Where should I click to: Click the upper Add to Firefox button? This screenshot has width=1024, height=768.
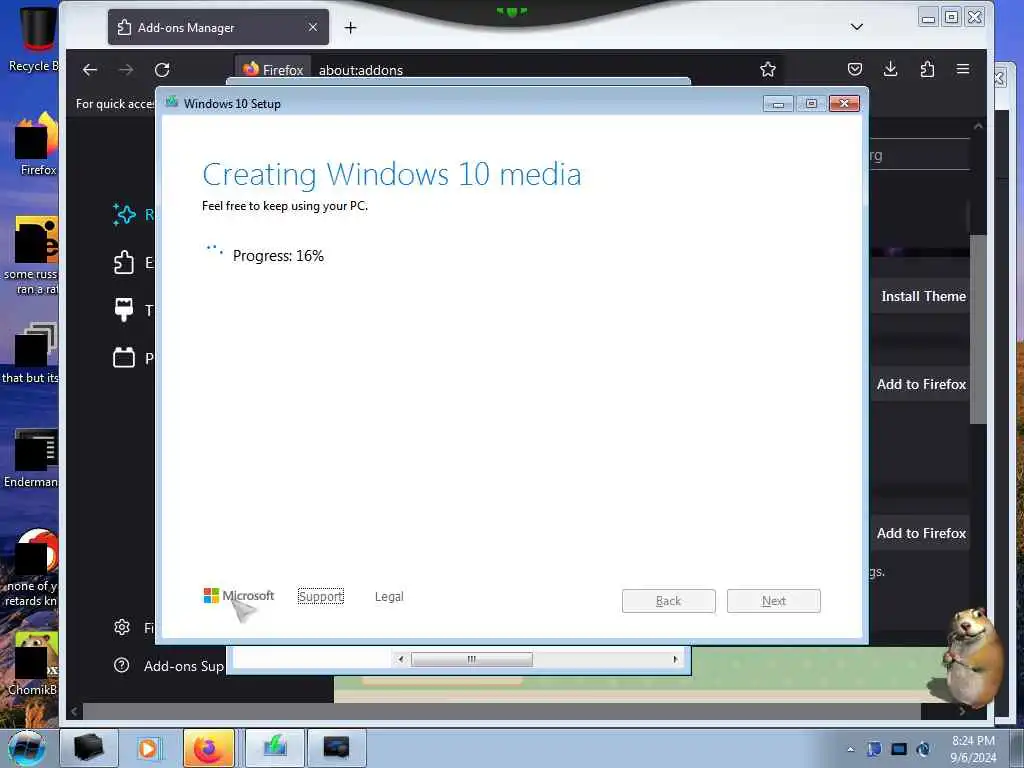point(921,384)
